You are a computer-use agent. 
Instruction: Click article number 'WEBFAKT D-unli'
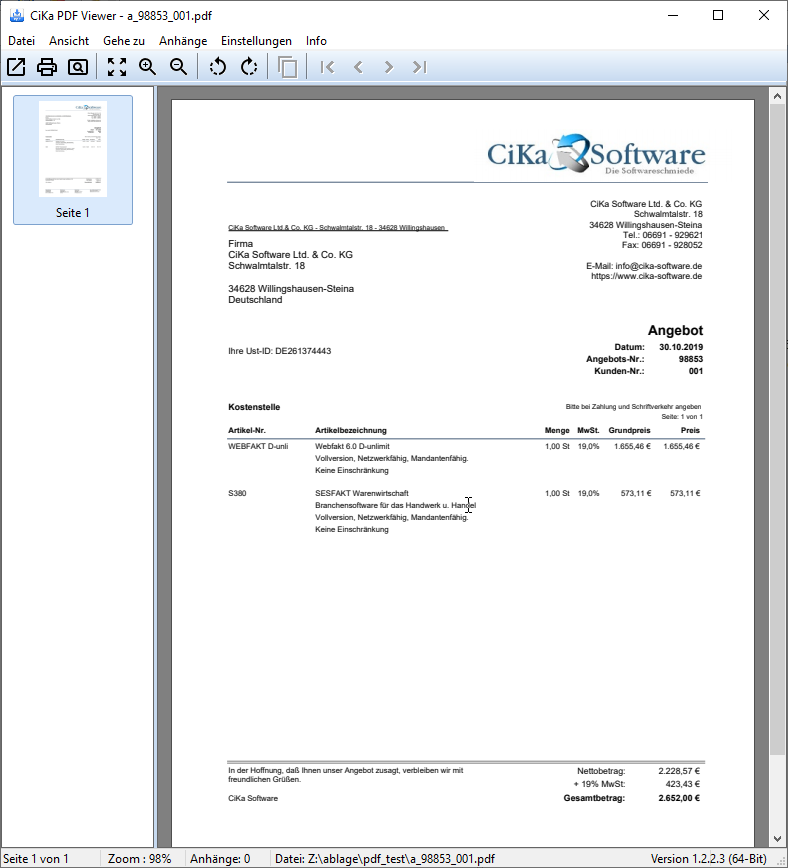coord(258,446)
